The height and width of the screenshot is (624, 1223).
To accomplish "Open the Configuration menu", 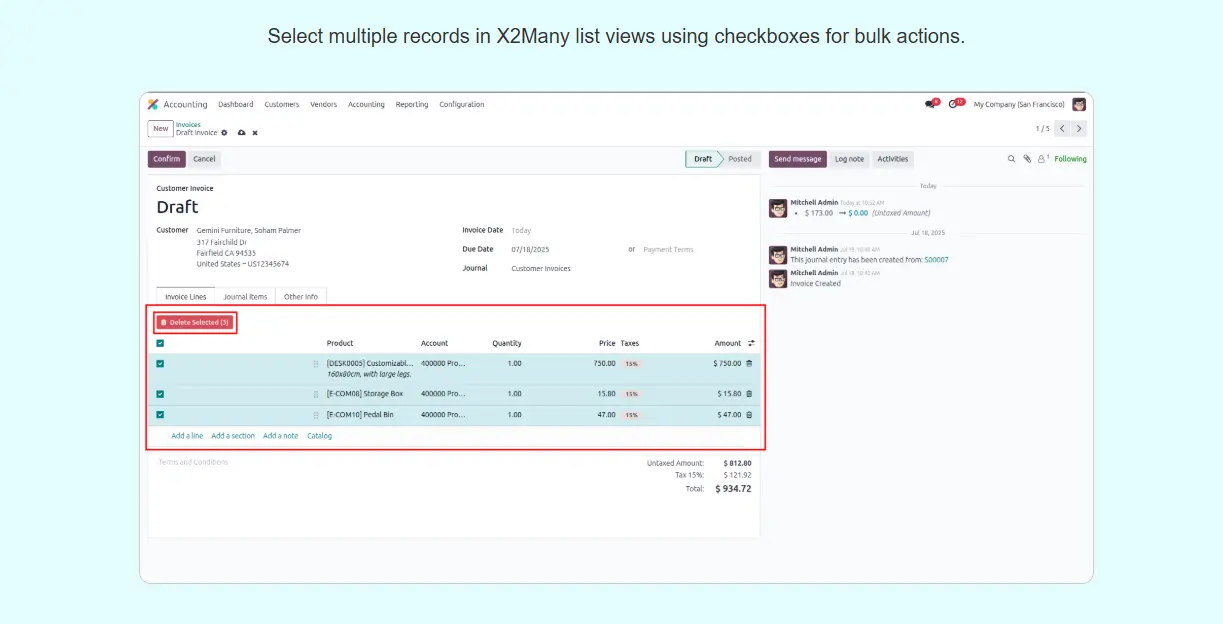I will click(461, 104).
